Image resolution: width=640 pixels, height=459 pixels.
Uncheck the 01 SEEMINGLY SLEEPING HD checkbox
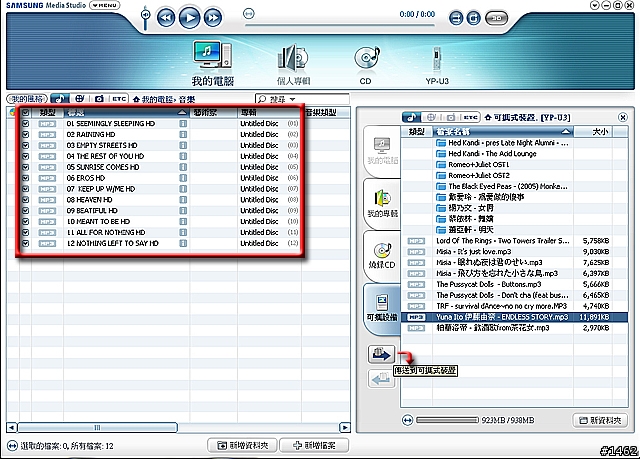tap(26, 124)
